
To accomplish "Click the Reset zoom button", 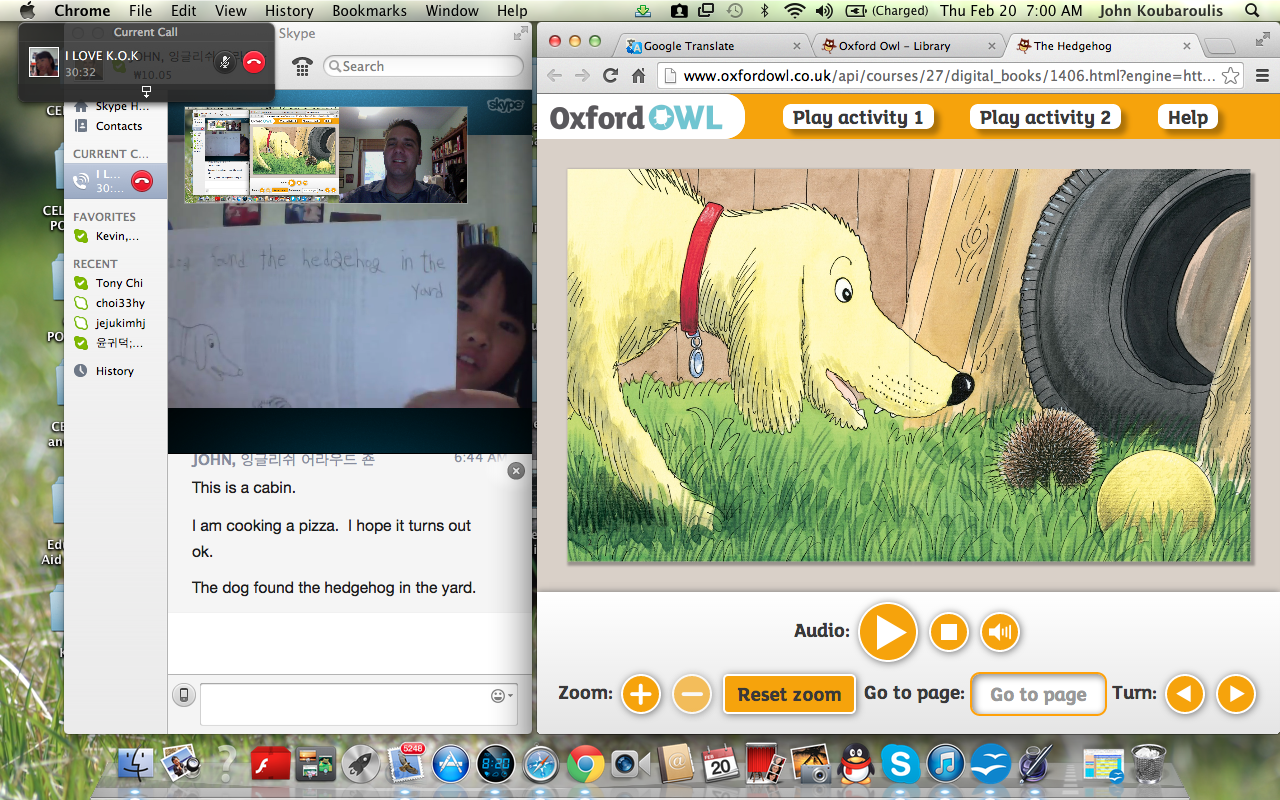I will [789, 694].
